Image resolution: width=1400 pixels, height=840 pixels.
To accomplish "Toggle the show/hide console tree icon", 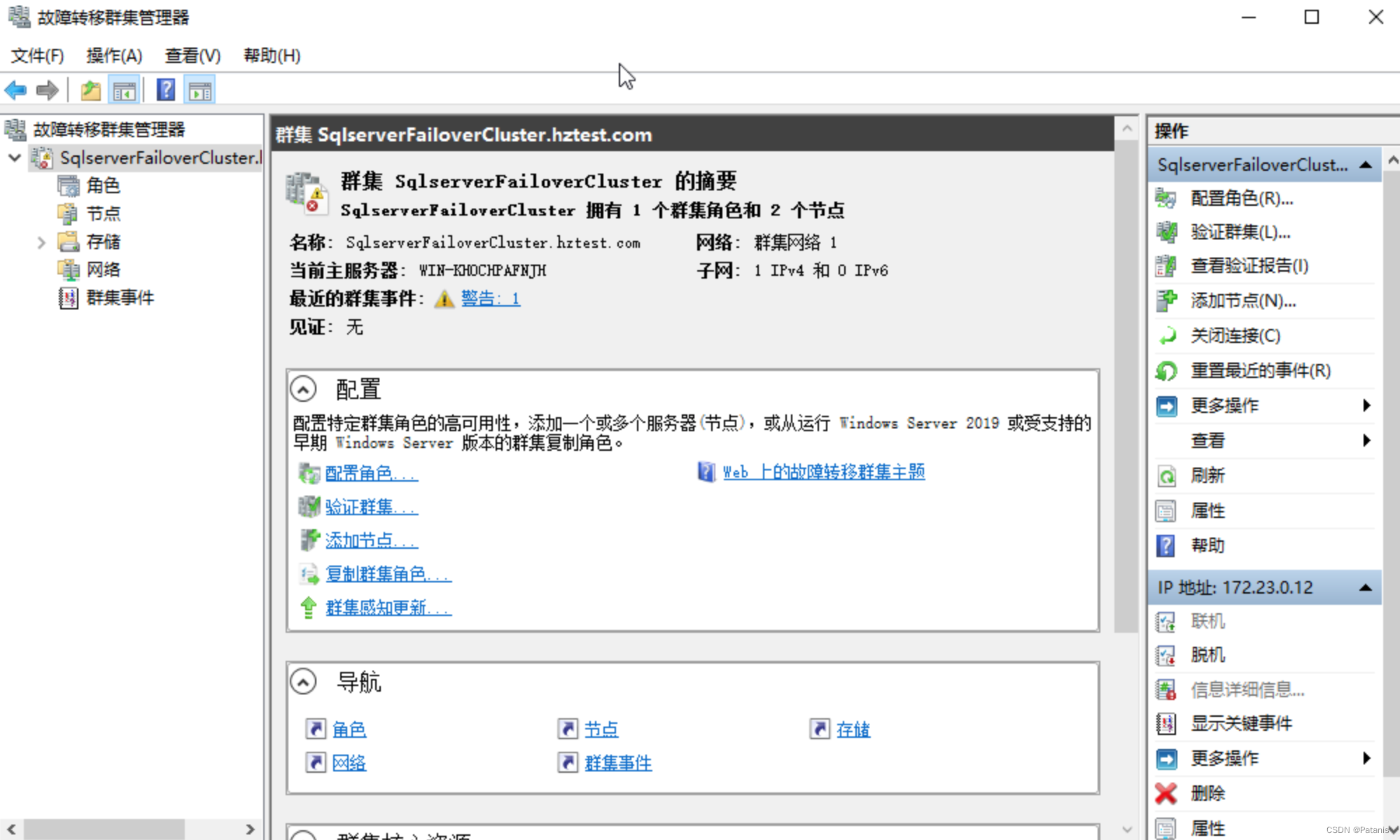I will (x=125, y=90).
